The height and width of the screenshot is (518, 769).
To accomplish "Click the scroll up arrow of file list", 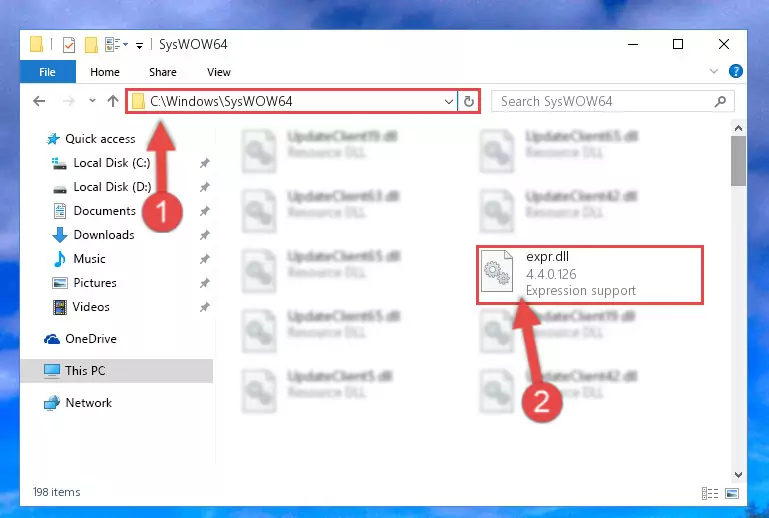I will click(x=738, y=129).
